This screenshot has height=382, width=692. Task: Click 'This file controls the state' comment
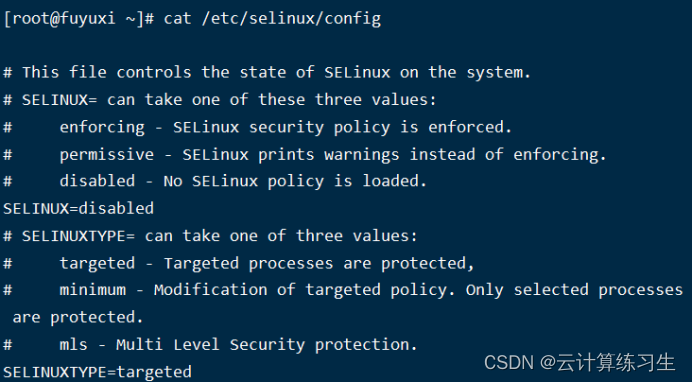click(x=154, y=72)
